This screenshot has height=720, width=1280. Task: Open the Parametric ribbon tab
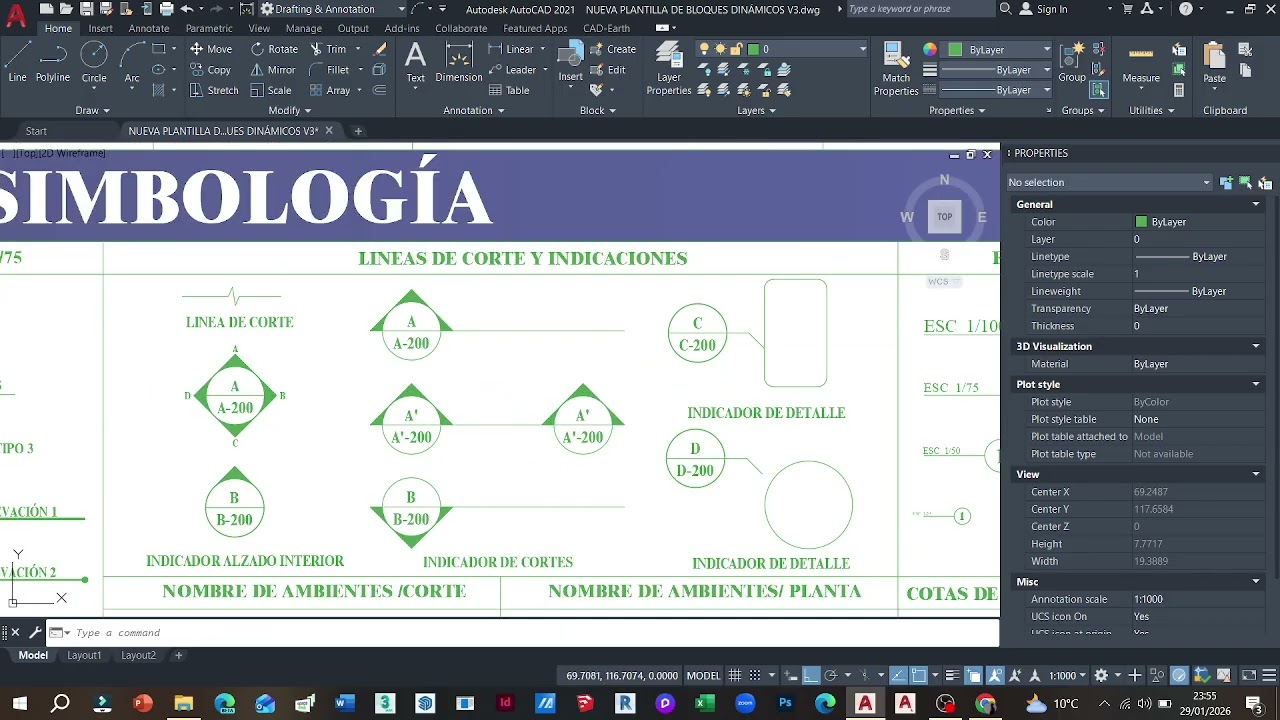(x=209, y=28)
